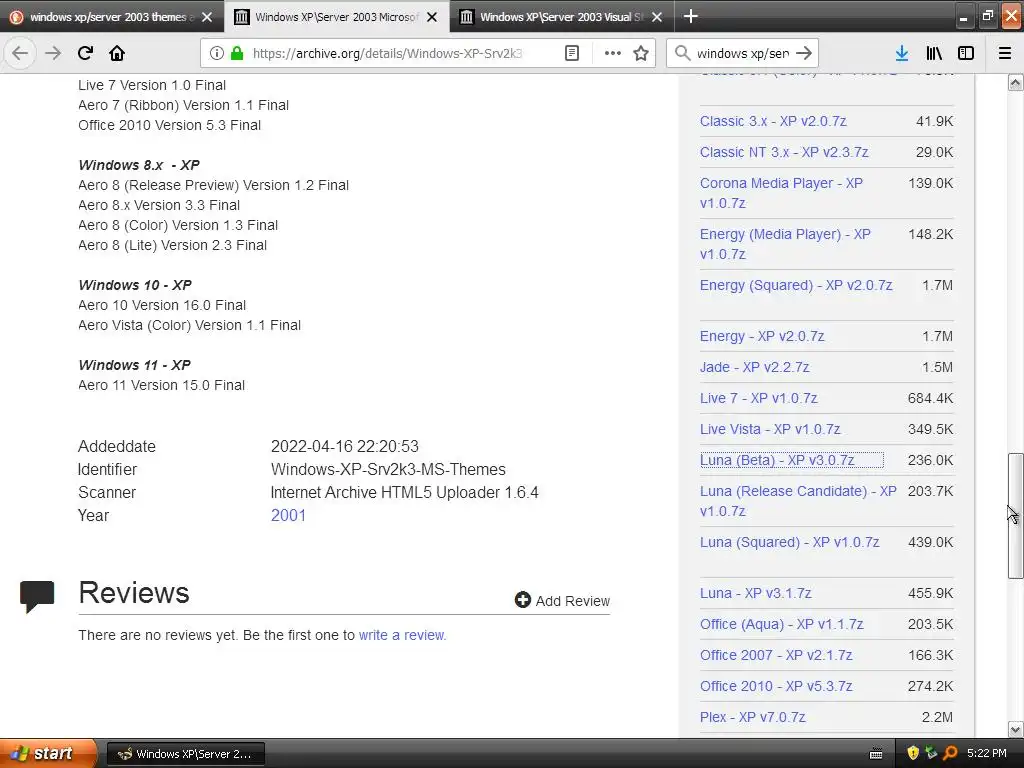Open the security shield tray icon
The height and width of the screenshot is (768, 1024).
pyautogui.click(x=912, y=753)
